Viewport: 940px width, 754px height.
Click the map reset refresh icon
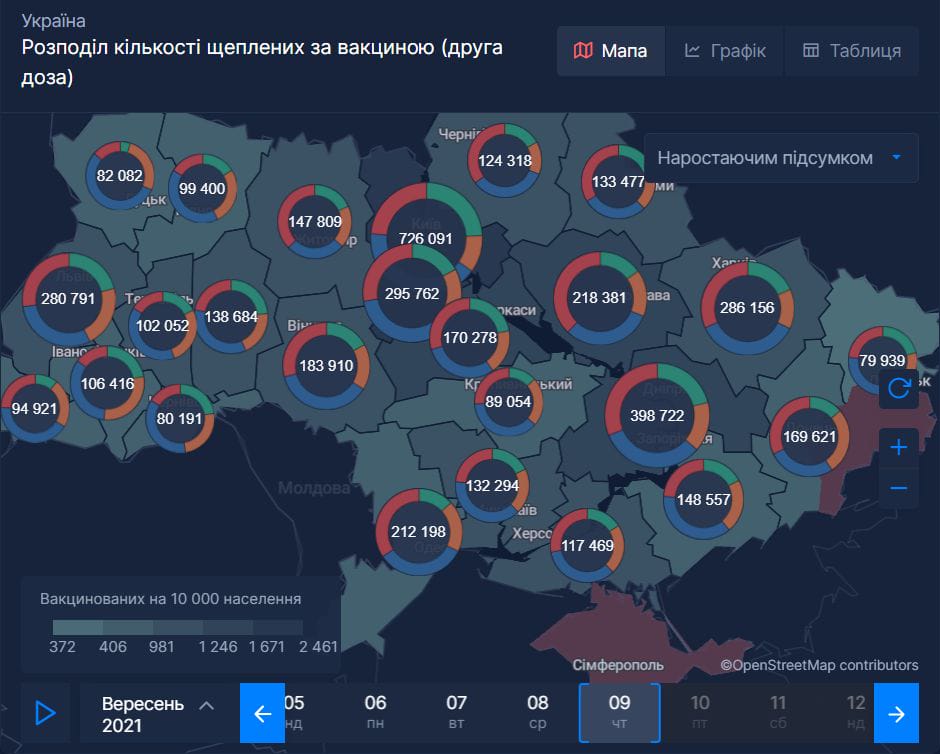click(x=898, y=388)
